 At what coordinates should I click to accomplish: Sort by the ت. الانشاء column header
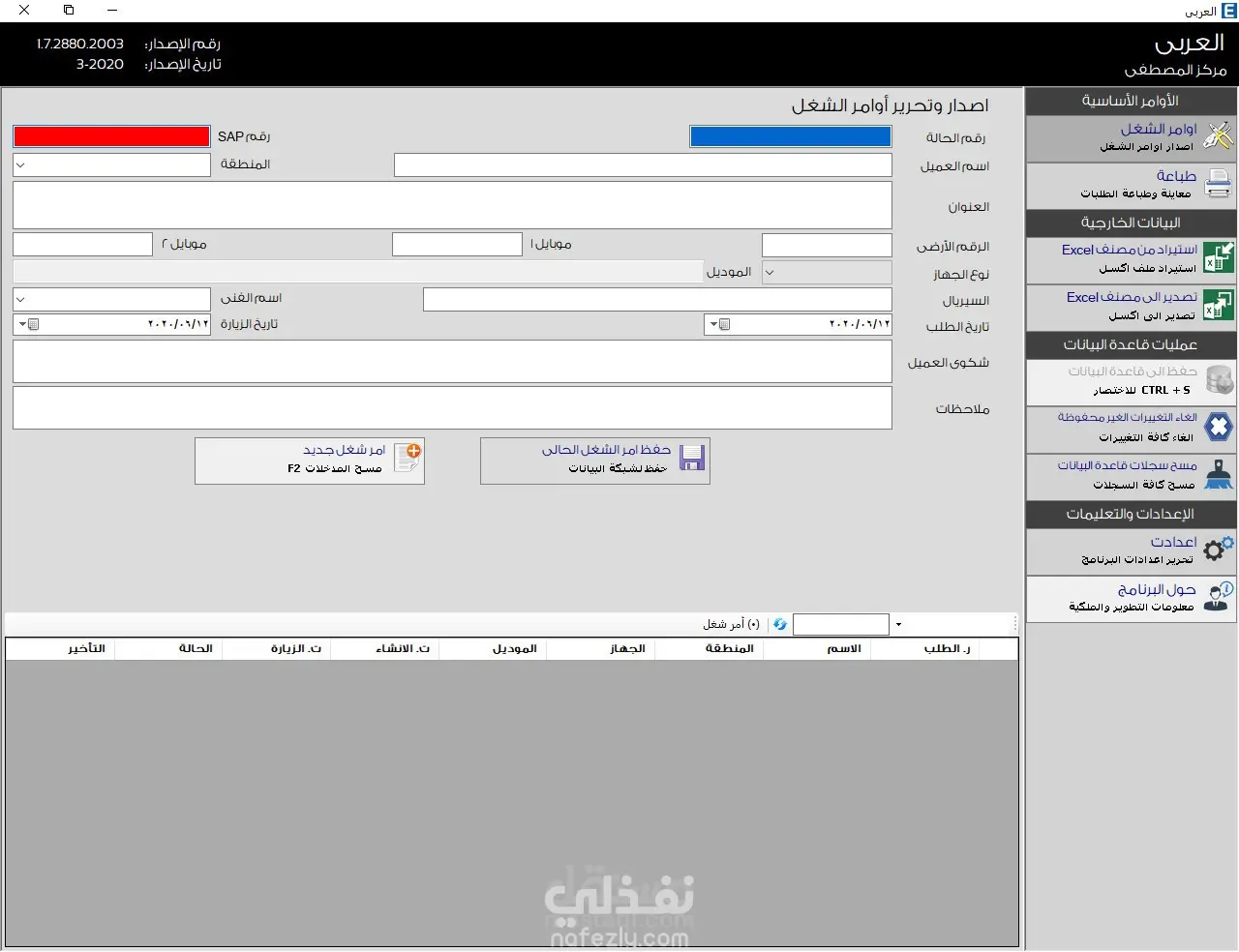pyautogui.click(x=384, y=649)
